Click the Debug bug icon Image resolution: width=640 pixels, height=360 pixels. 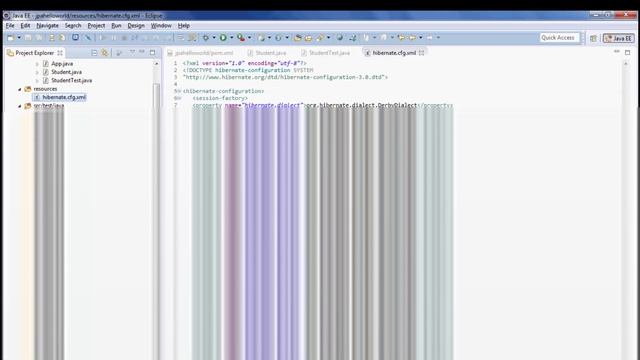tap(206, 38)
